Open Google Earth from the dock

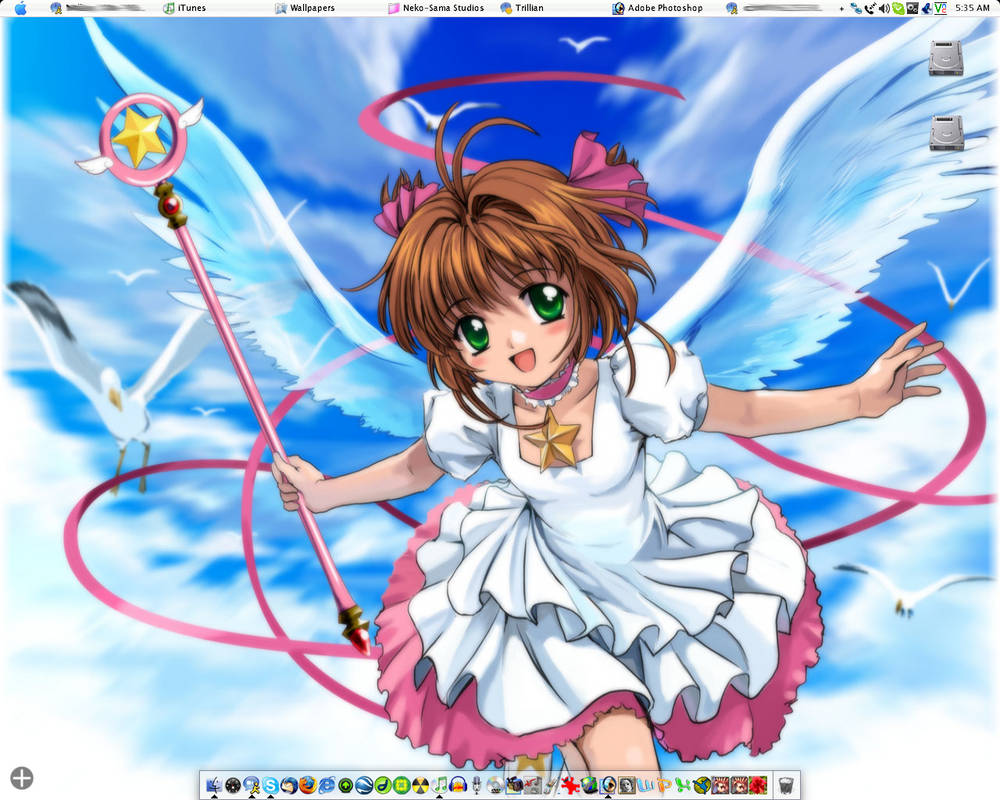click(364, 785)
